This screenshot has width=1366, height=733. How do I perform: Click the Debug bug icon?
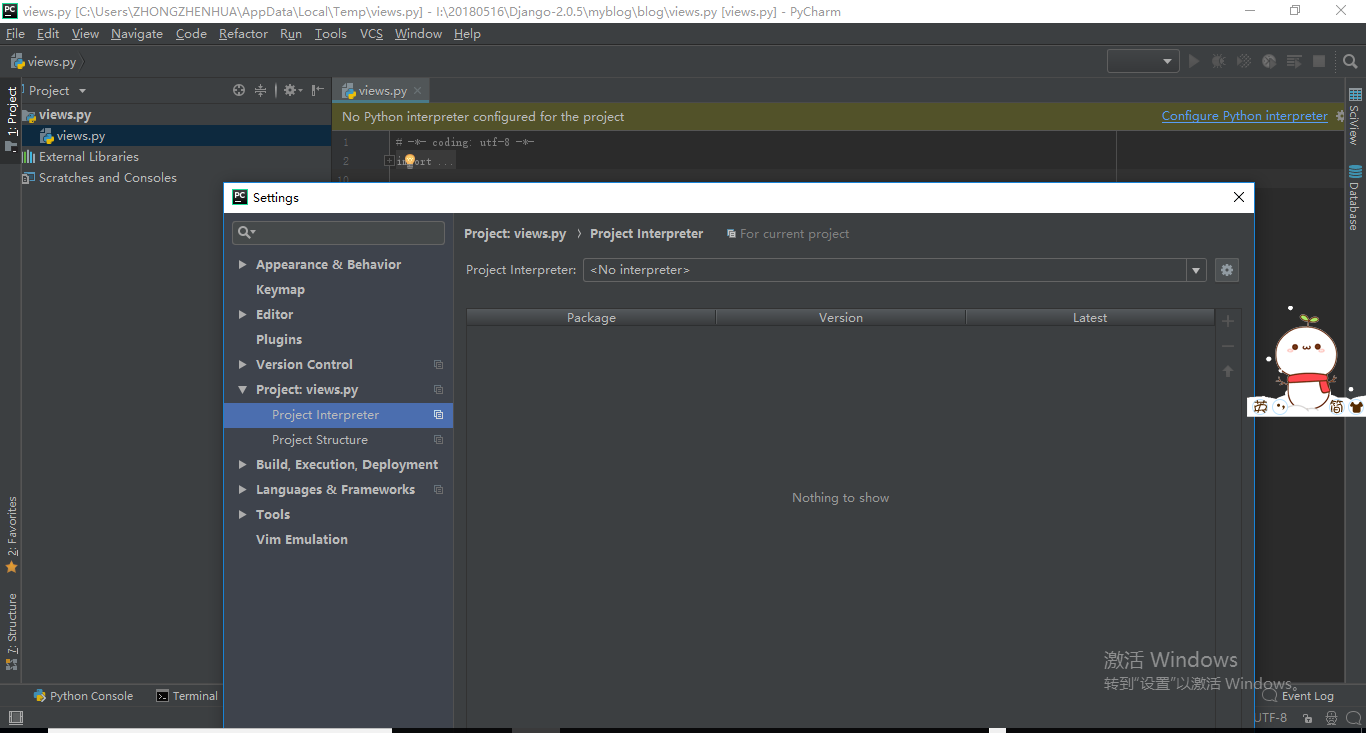click(1218, 61)
